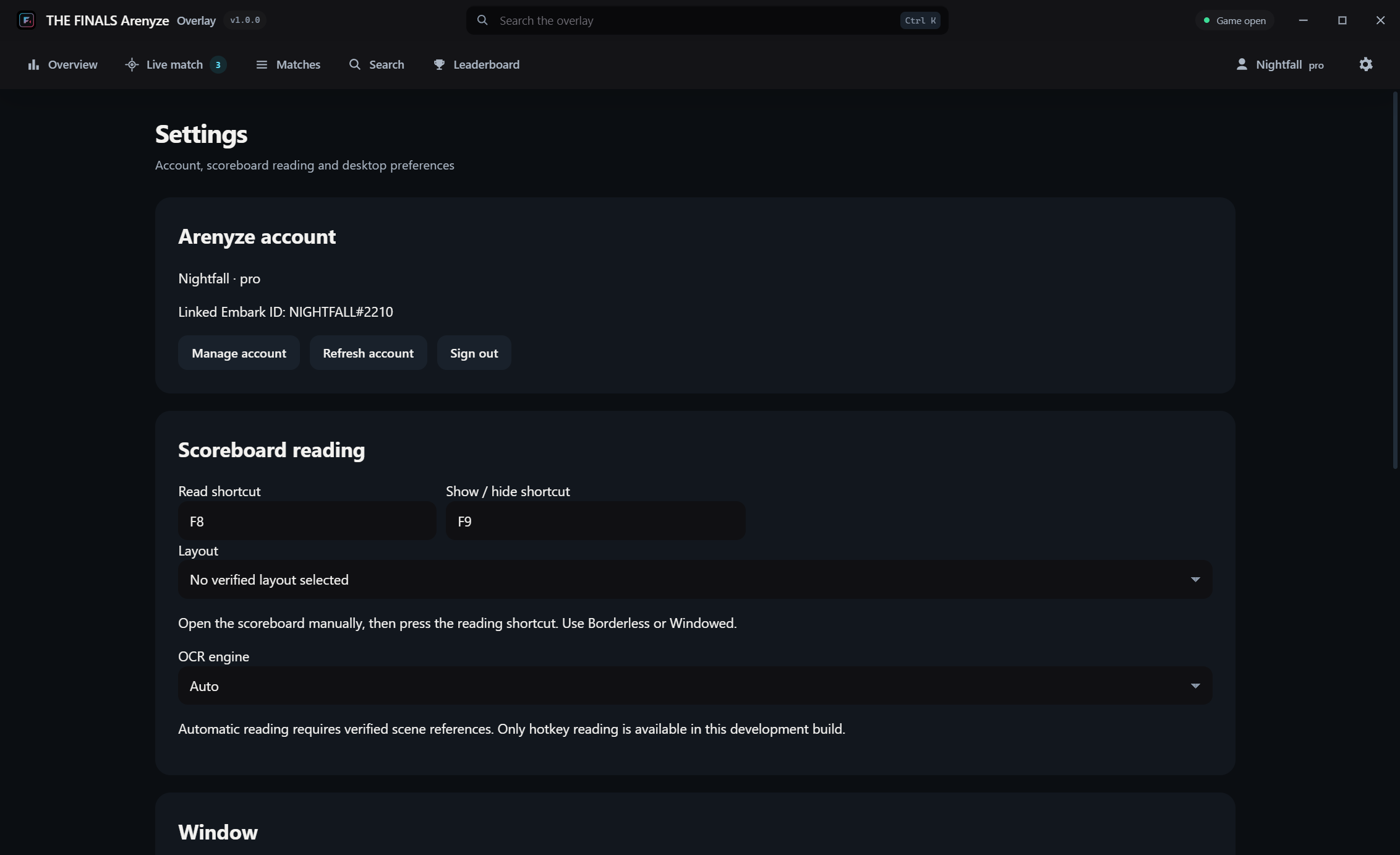The image size is (1400, 855).
Task: Click the Live match crosshair icon
Action: click(132, 64)
